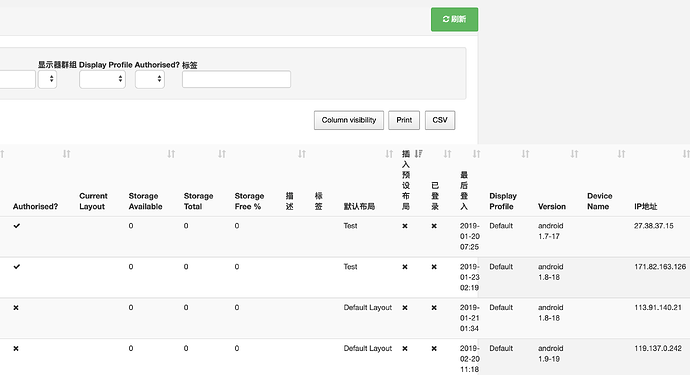Sort by Version column arrows
The width and height of the screenshot is (690, 375).
574,154
